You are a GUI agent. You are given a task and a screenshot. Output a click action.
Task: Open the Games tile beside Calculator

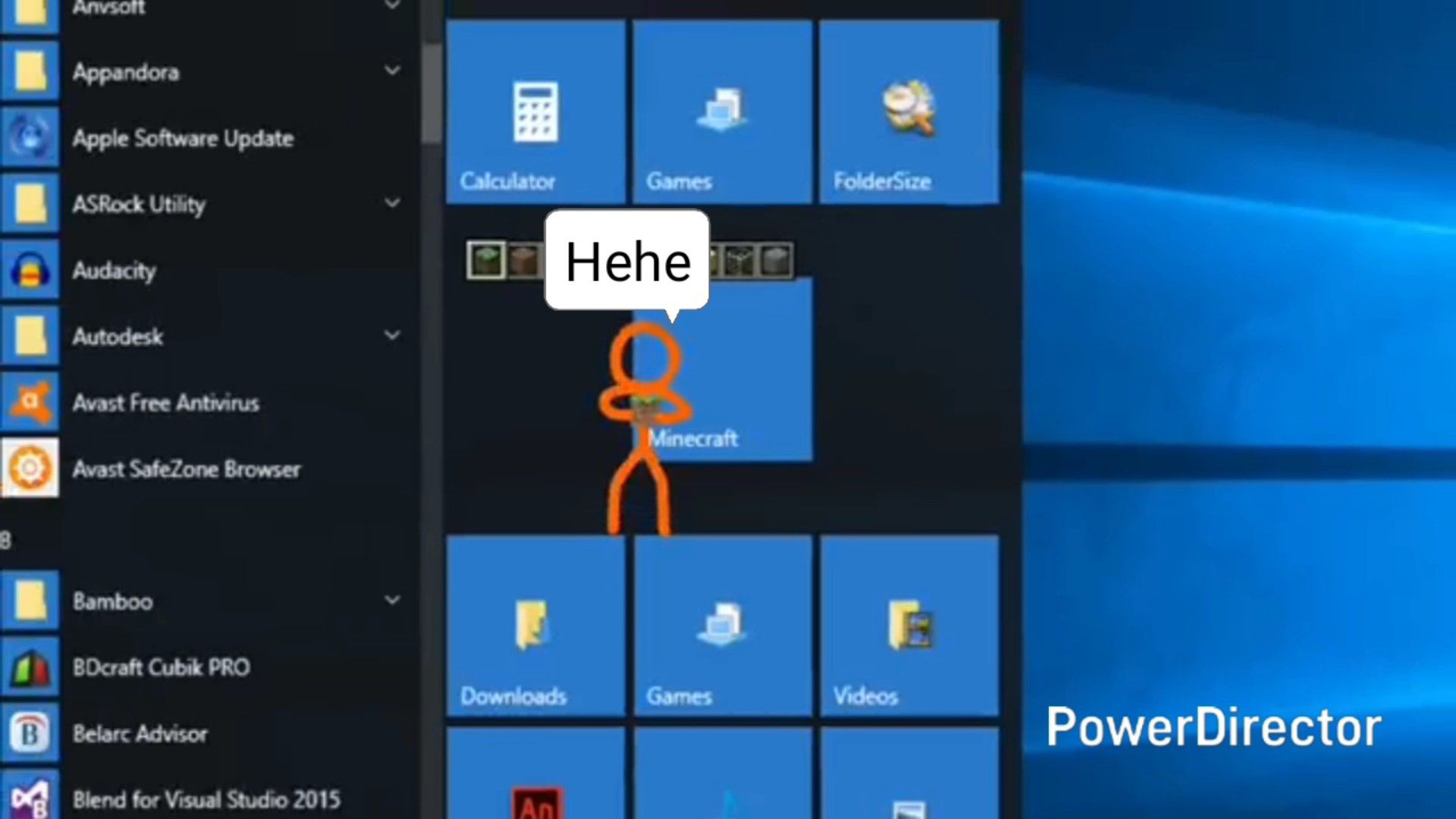pos(722,112)
